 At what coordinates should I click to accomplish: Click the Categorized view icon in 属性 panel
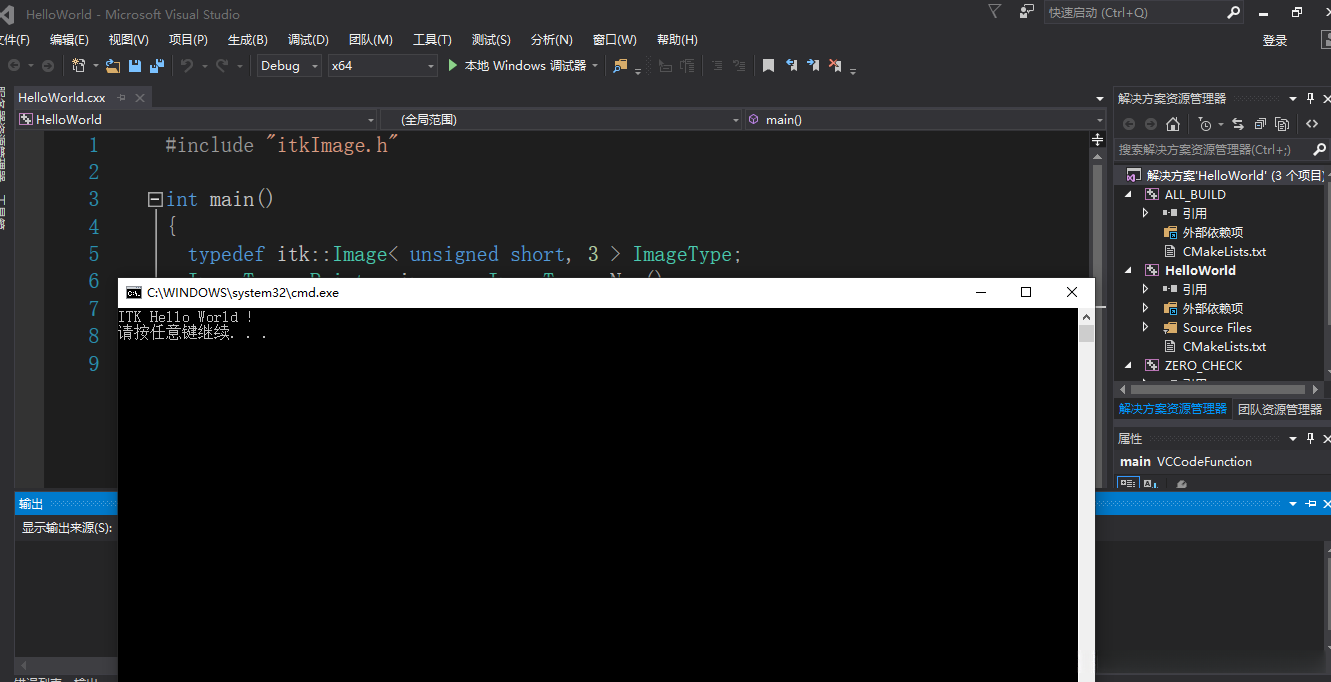pyautogui.click(x=1128, y=484)
